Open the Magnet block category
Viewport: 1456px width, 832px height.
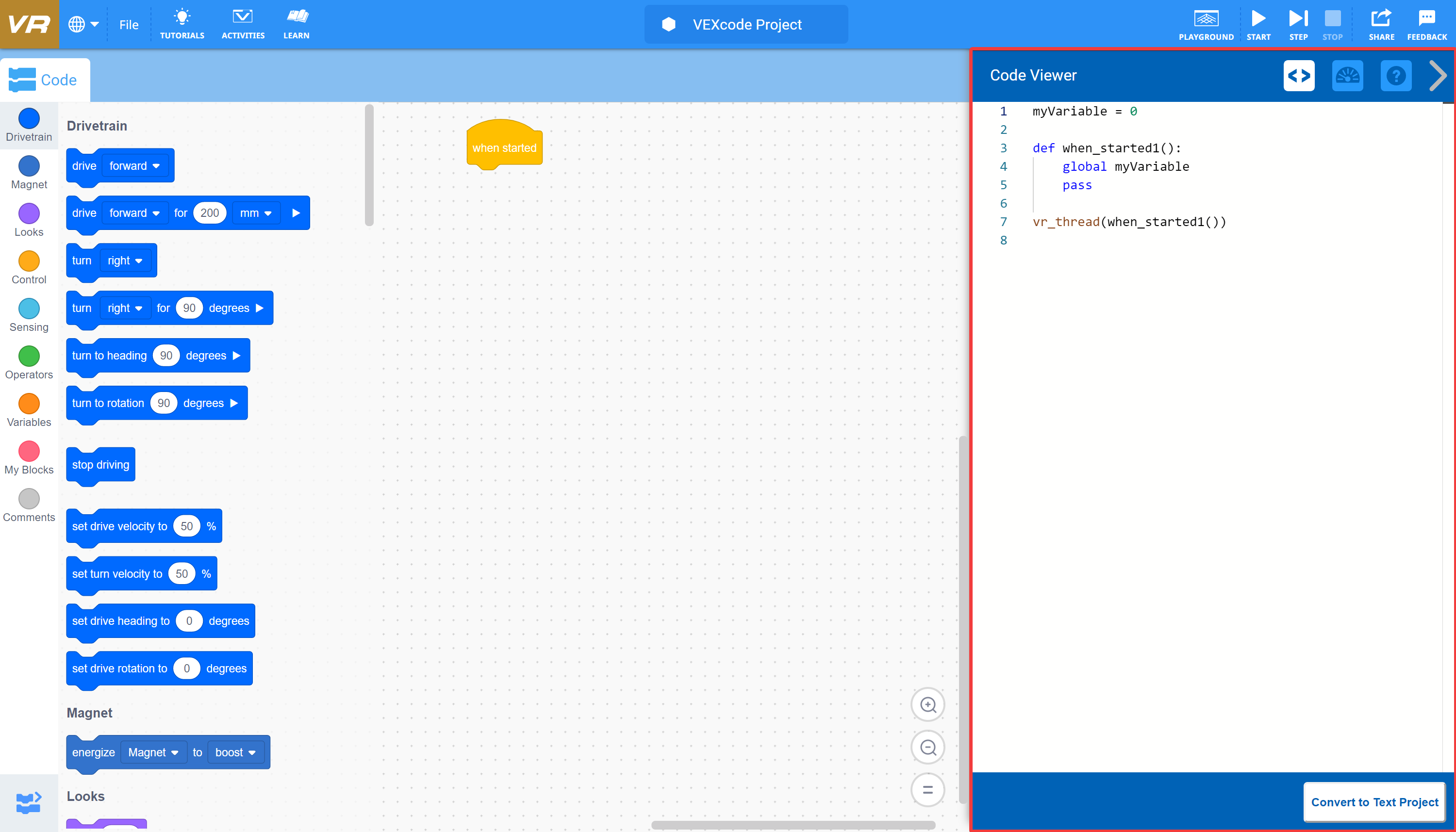pyautogui.click(x=29, y=166)
